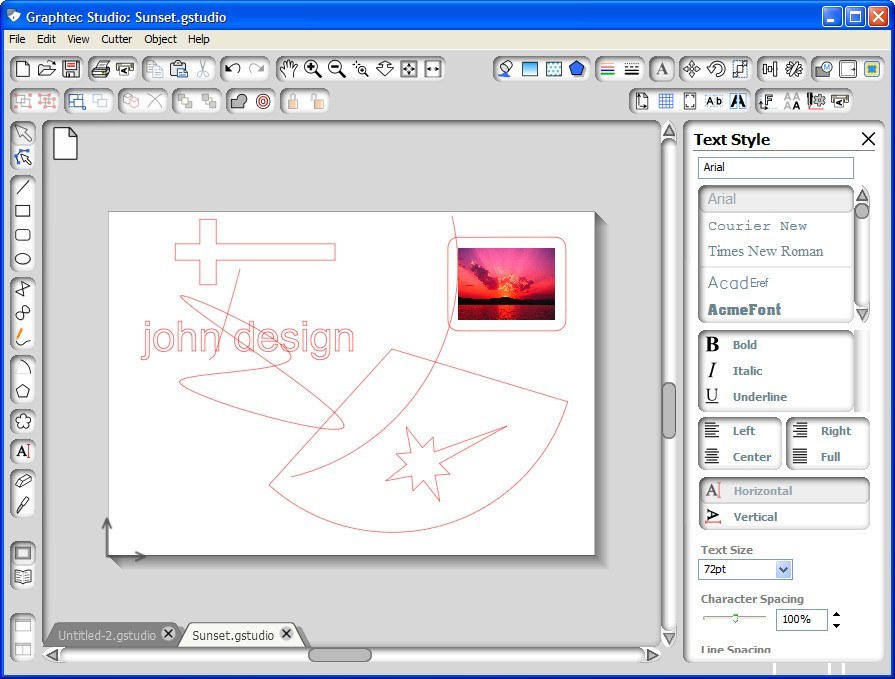
Task: Select the Knife tool
Action: [x=23, y=505]
